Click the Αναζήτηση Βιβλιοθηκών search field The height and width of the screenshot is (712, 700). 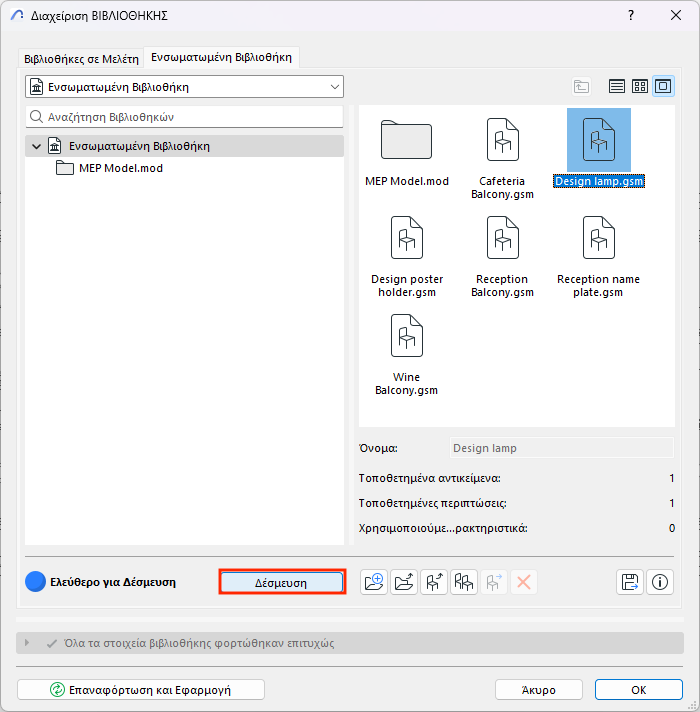[x=184, y=117]
